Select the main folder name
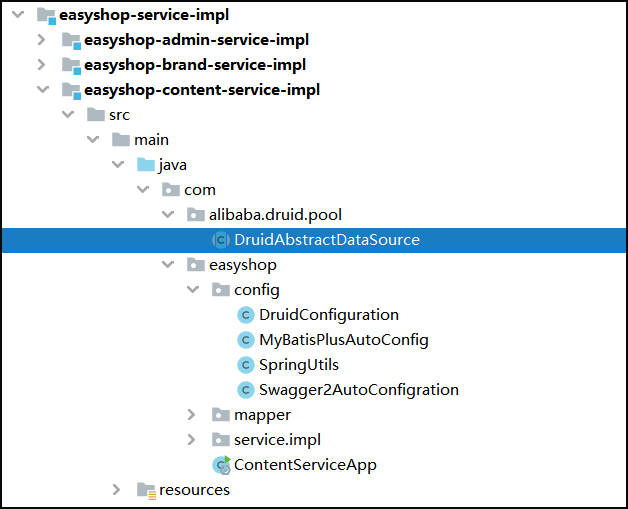This screenshot has width=628, height=509. (x=151, y=140)
